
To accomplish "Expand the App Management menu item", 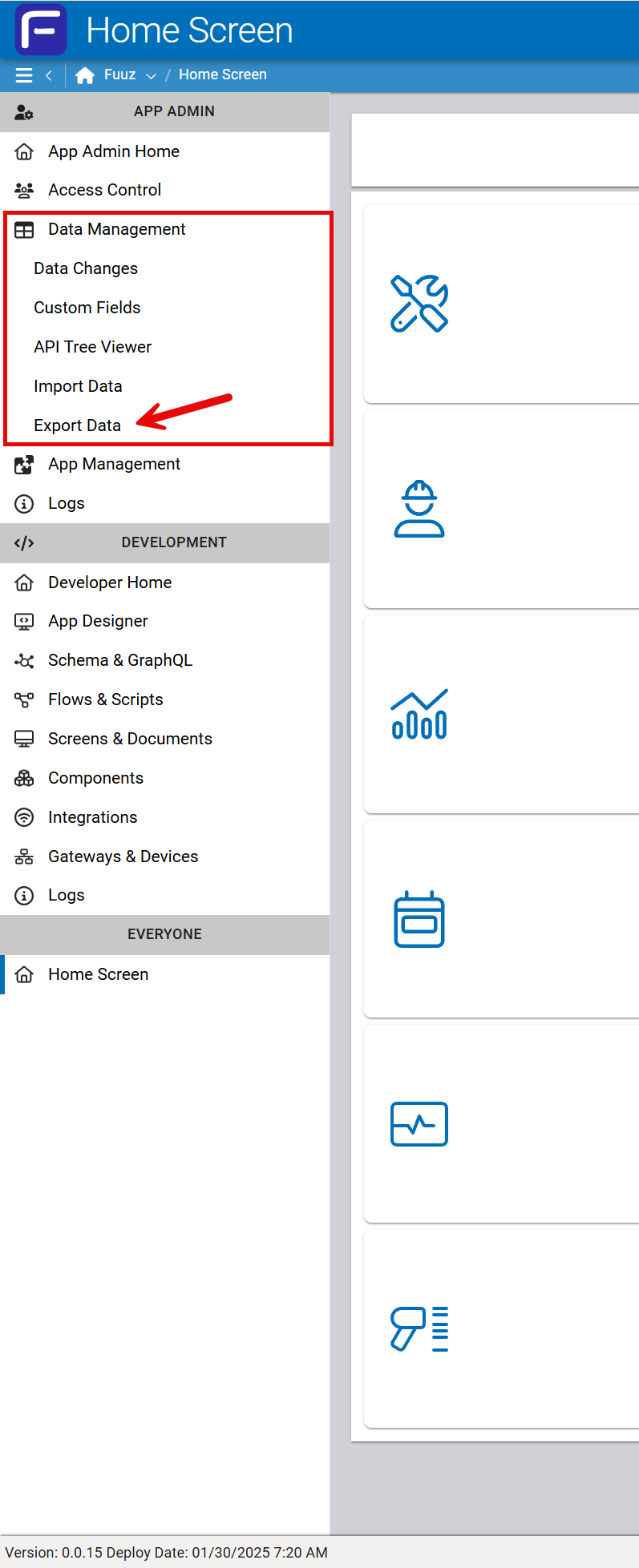I will (114, 464).
